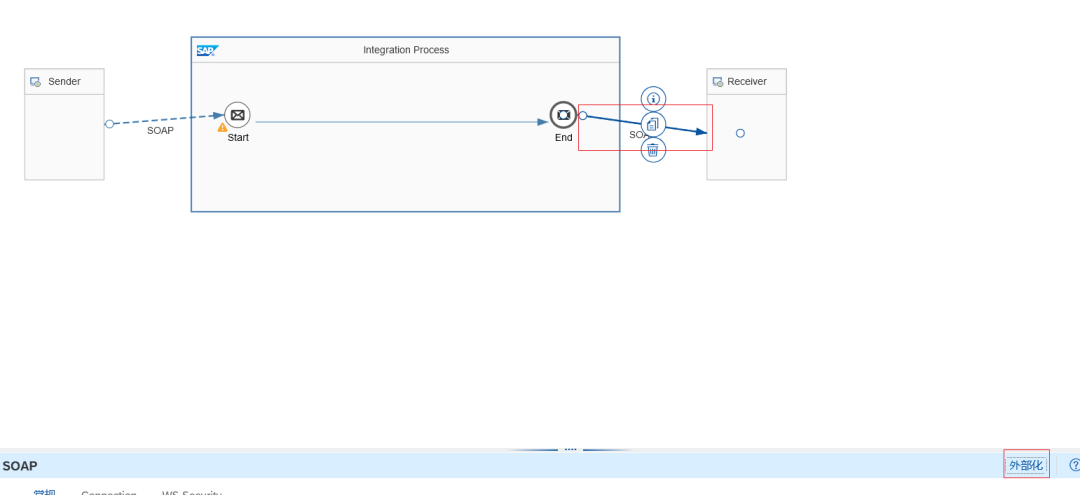Click the SAP logo in Integration Process
Screen dimensions: 1080x495
[207, 50]
